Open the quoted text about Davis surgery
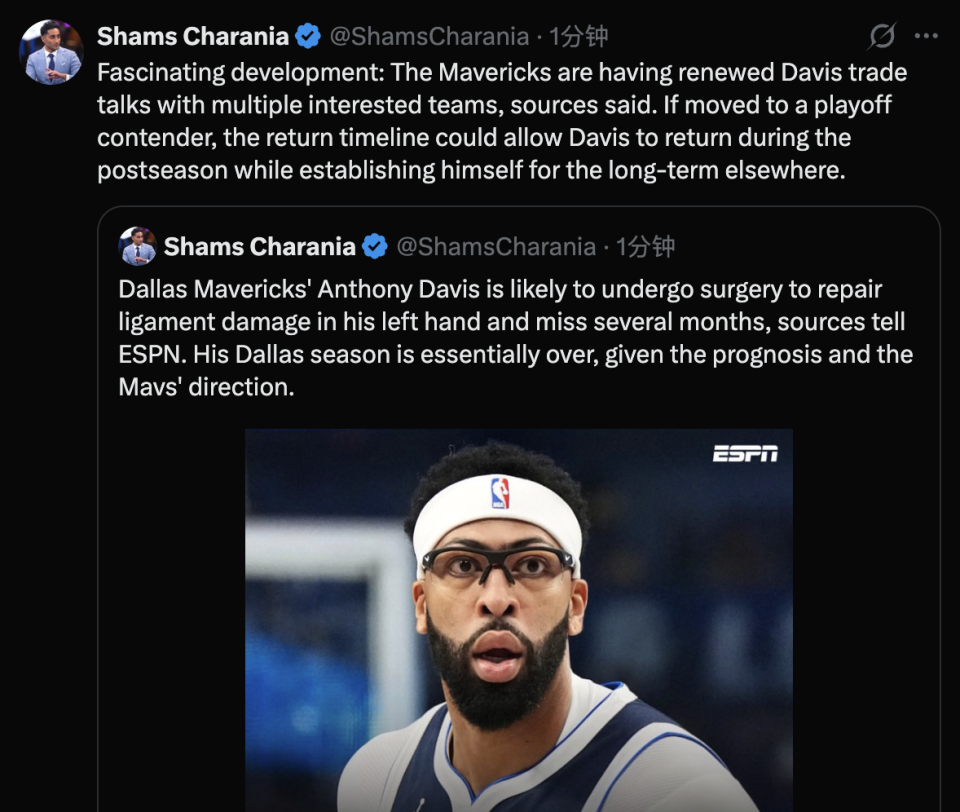This screenshot has width=960, height=812. pos(516,338)
